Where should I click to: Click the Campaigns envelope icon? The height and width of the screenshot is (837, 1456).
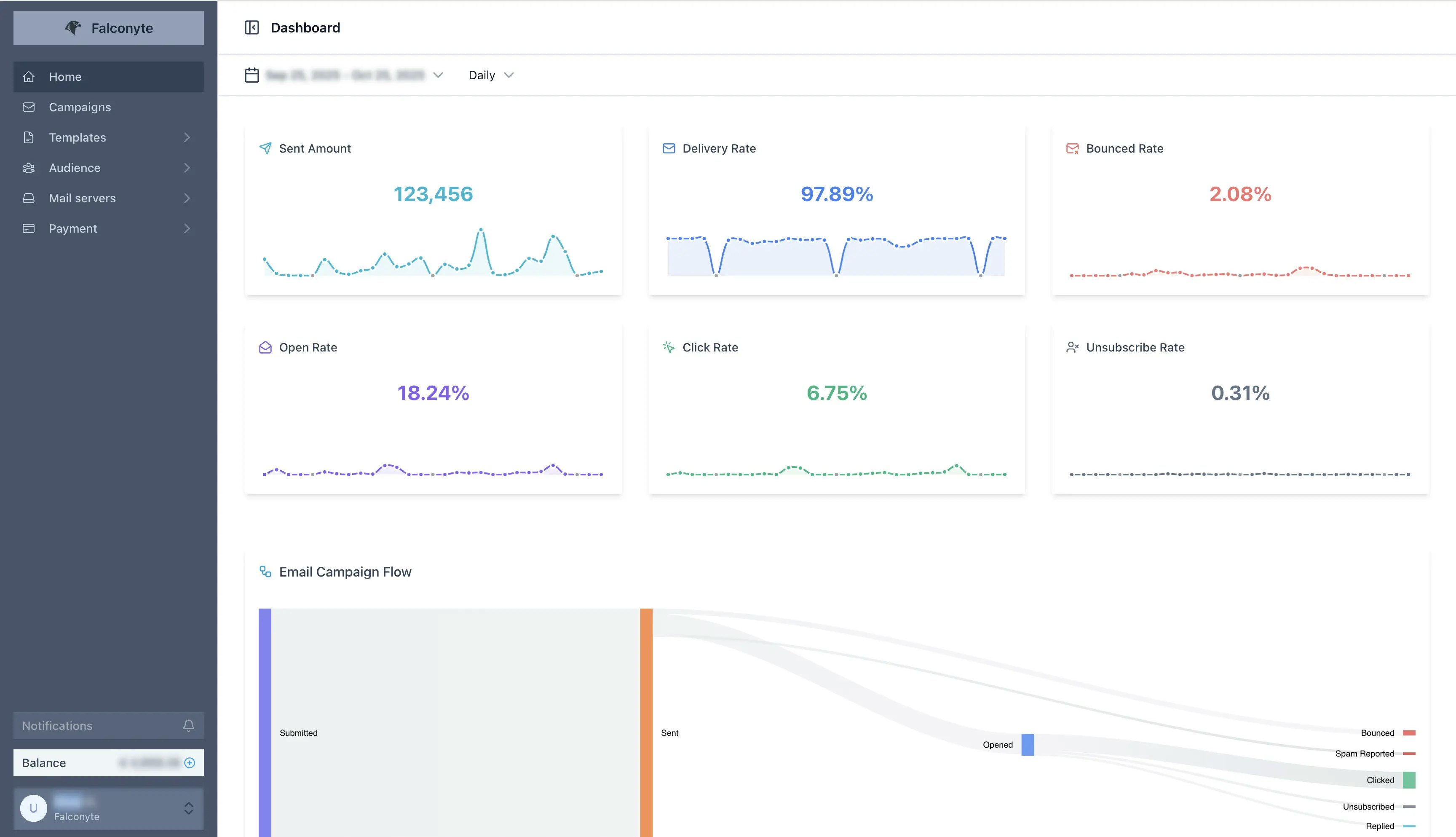[x=29, y=107]
